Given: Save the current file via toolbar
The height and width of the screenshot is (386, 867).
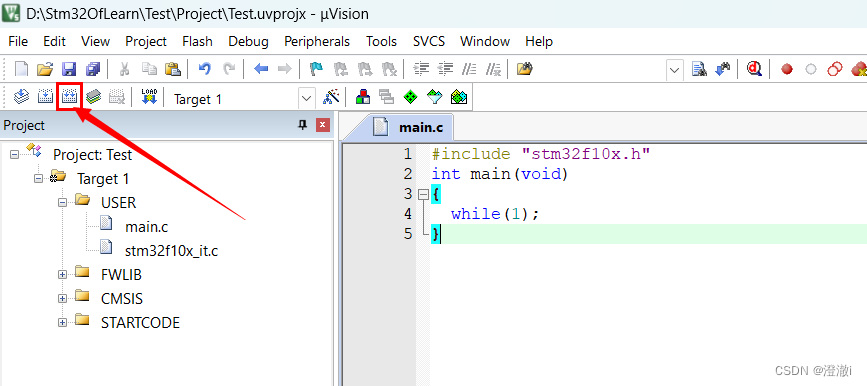Looking at the screenshot, I should coord(69,69).
